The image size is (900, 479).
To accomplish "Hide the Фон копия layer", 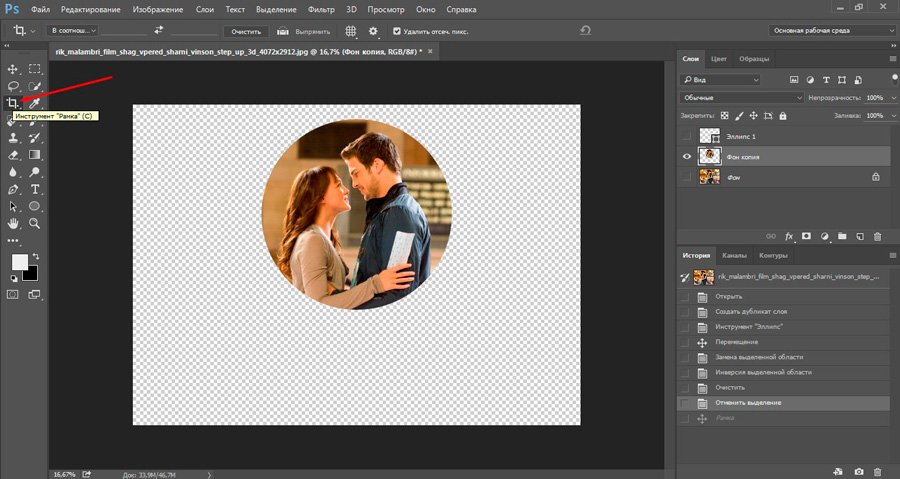I will coord(686,156).
